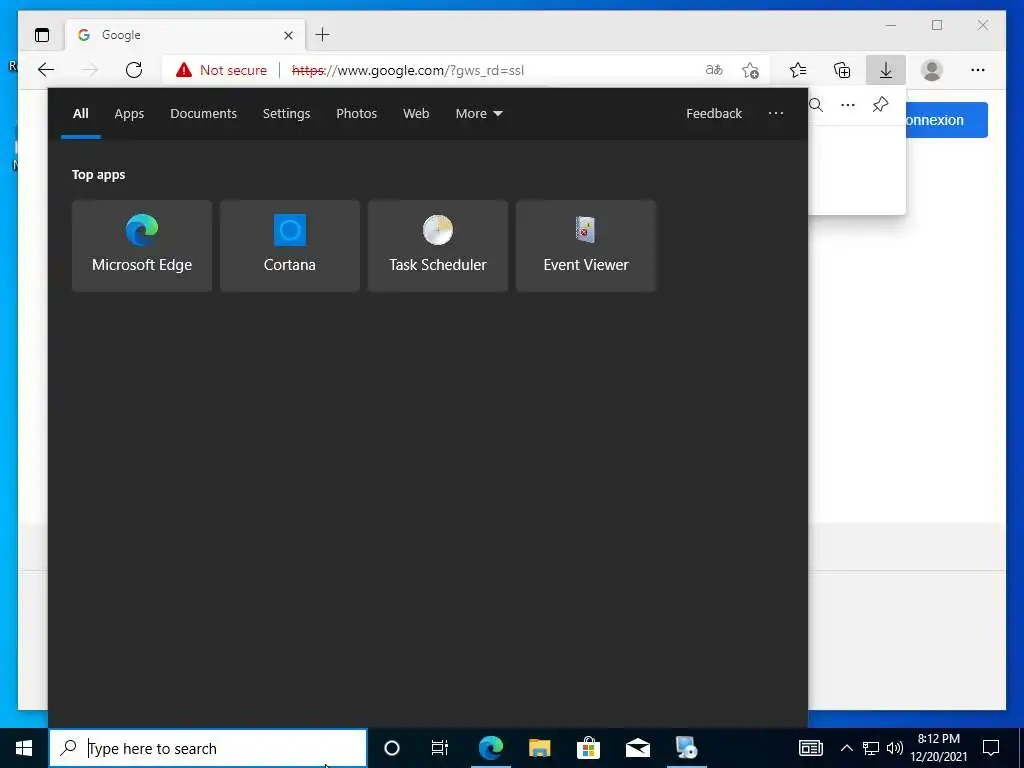The height and width of the screenshot is (768, 1024).
Task: Toggle the Edge Downloads button
Action: (886, 70)
